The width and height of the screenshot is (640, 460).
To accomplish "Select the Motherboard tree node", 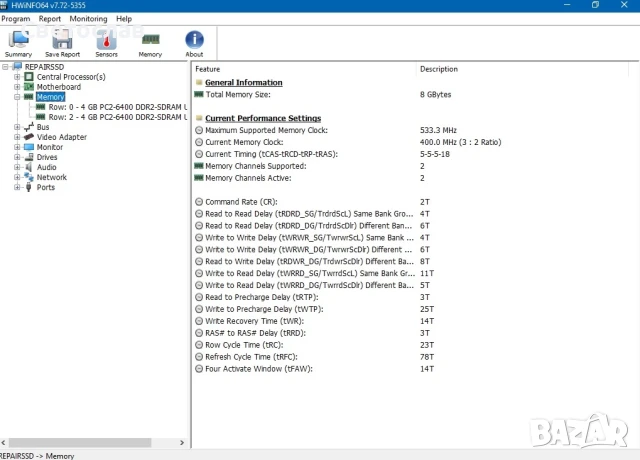I will tap(59, 87).
